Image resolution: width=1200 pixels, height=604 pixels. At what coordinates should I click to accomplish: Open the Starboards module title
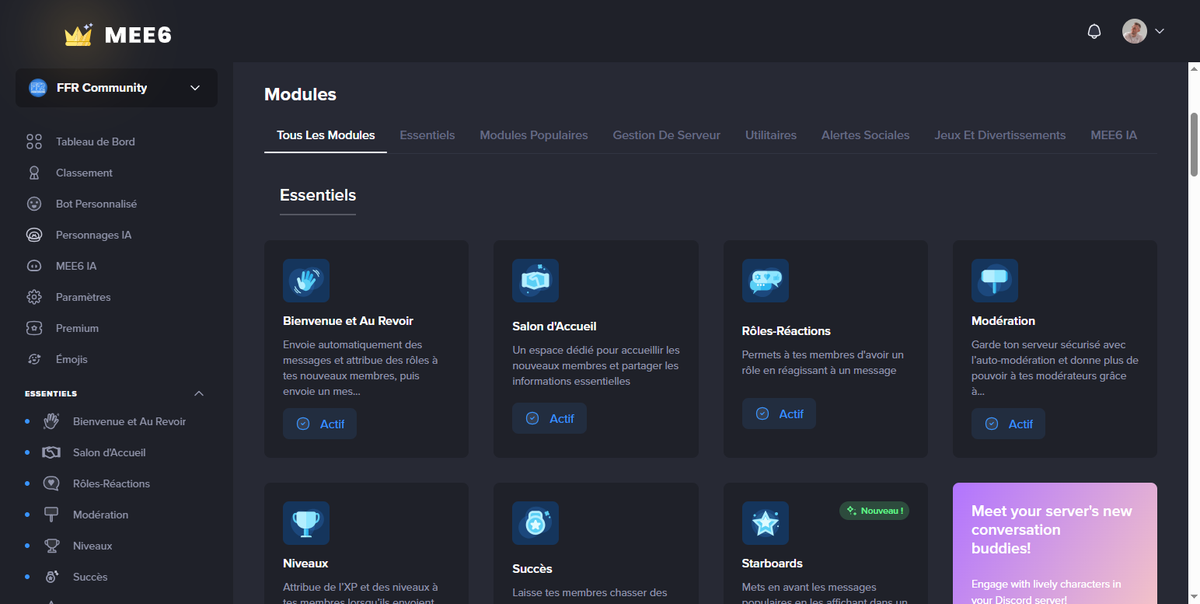click(x=772, y=563)
